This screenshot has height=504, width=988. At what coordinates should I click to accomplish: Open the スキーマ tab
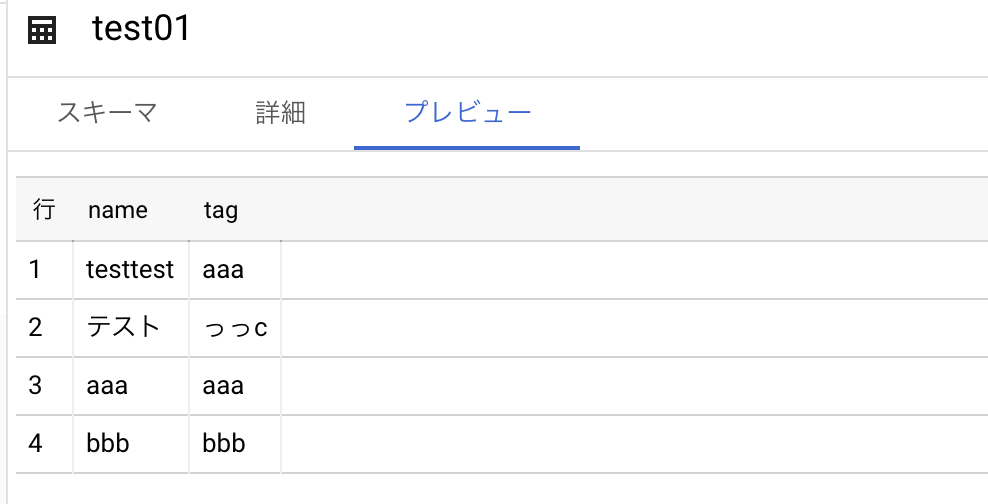click(x=107, y=112)
